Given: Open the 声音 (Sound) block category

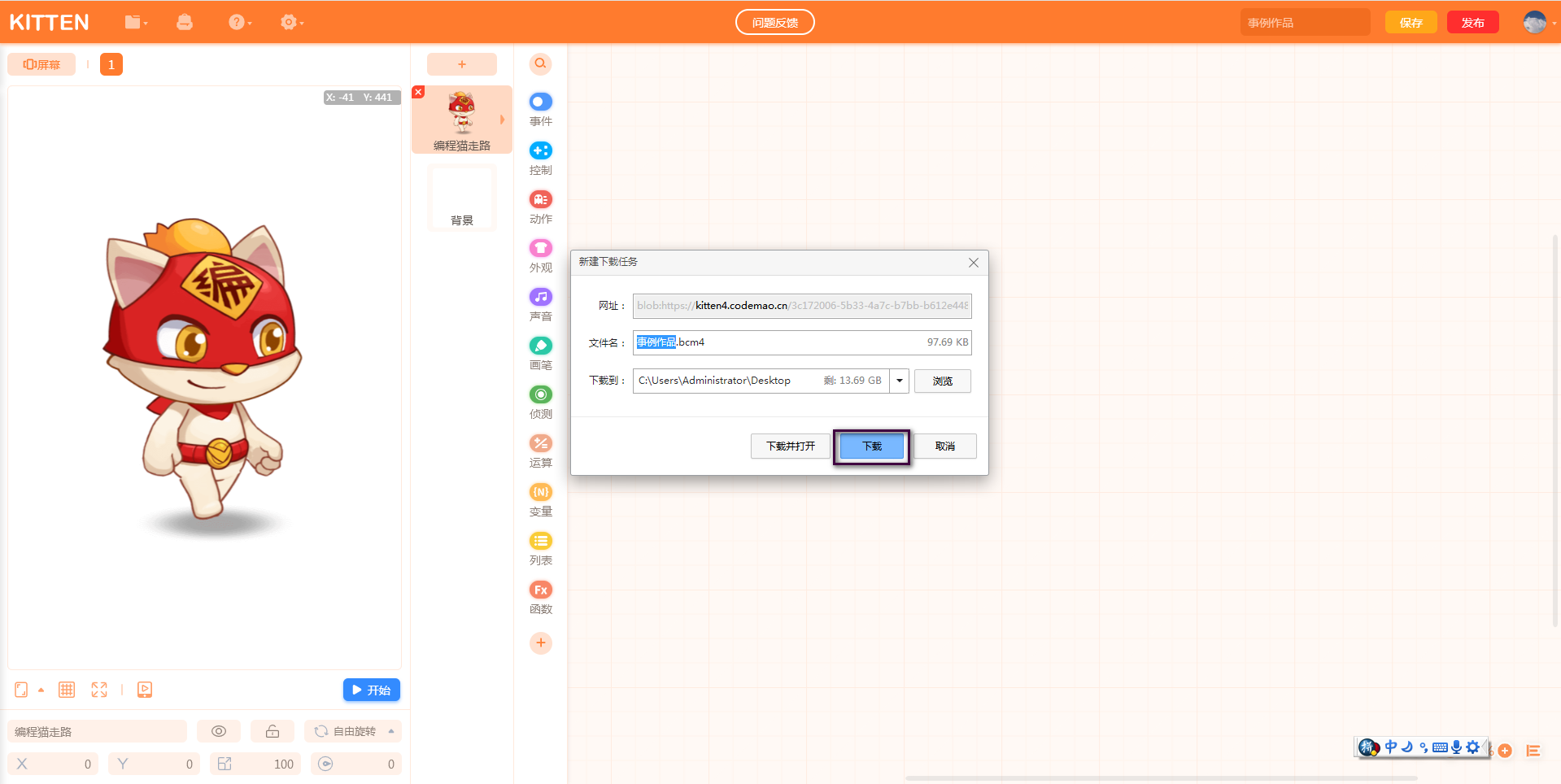Looking at the screenshot, I should [541, 305].
